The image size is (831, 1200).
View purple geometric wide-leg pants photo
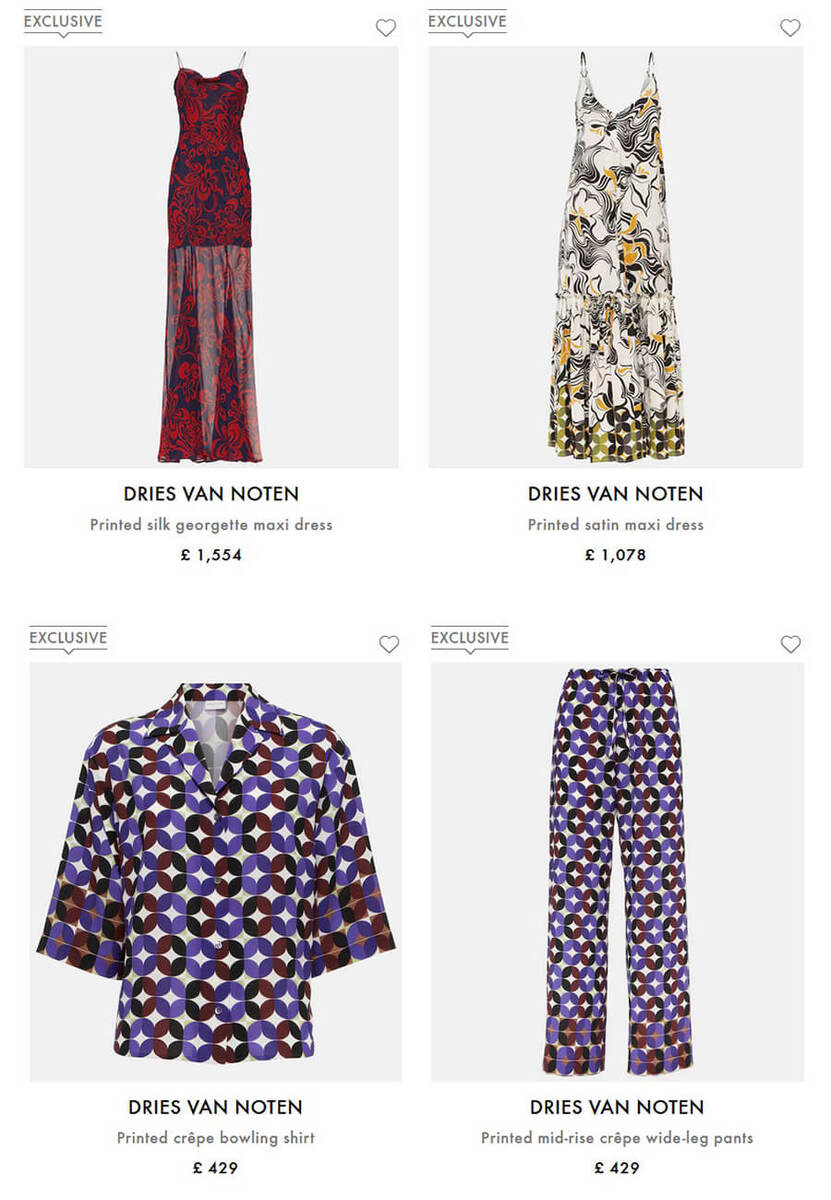click(x=617, y=871)
